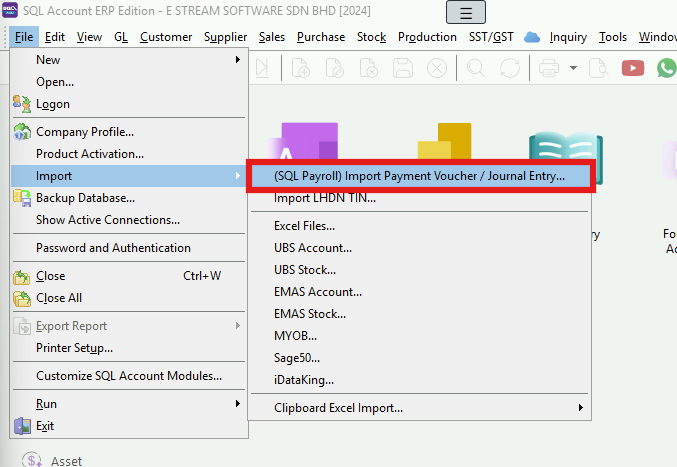The width and height of the screenshot is (677, 467).
Task: Open the SST/GST menu
Action: (x=491, y=37)
